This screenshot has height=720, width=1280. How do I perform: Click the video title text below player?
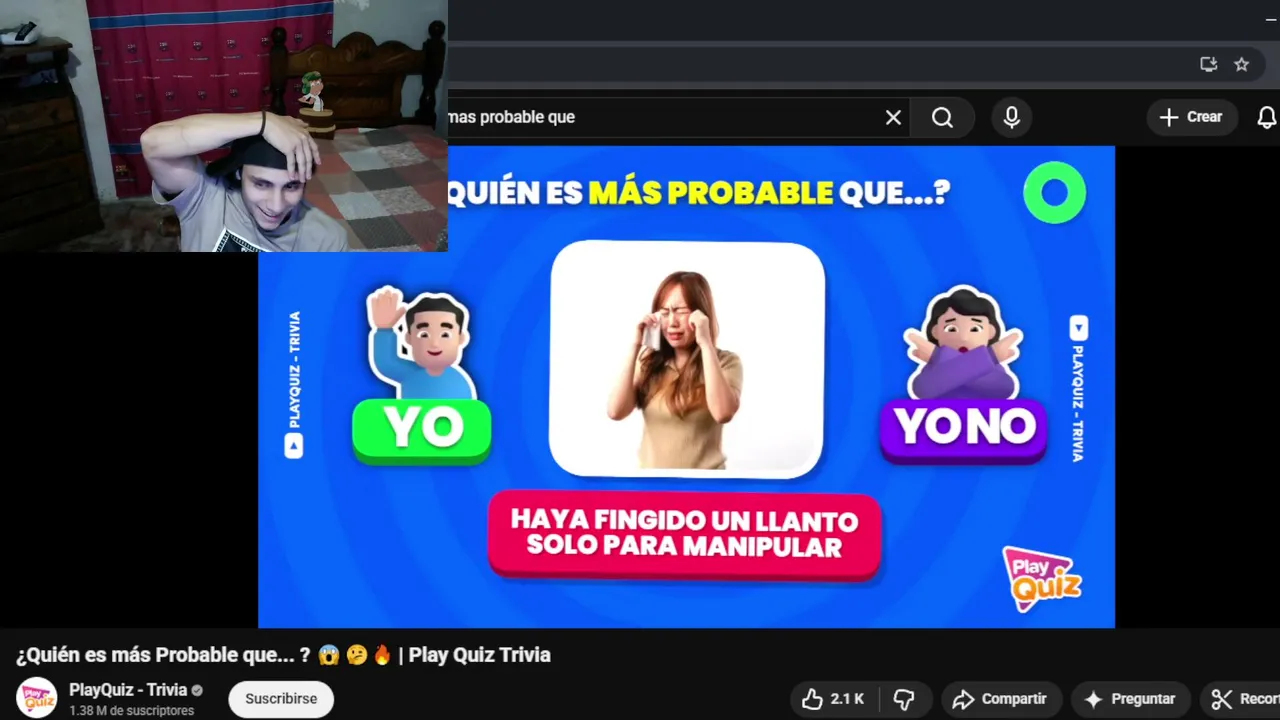click(283, 655)
